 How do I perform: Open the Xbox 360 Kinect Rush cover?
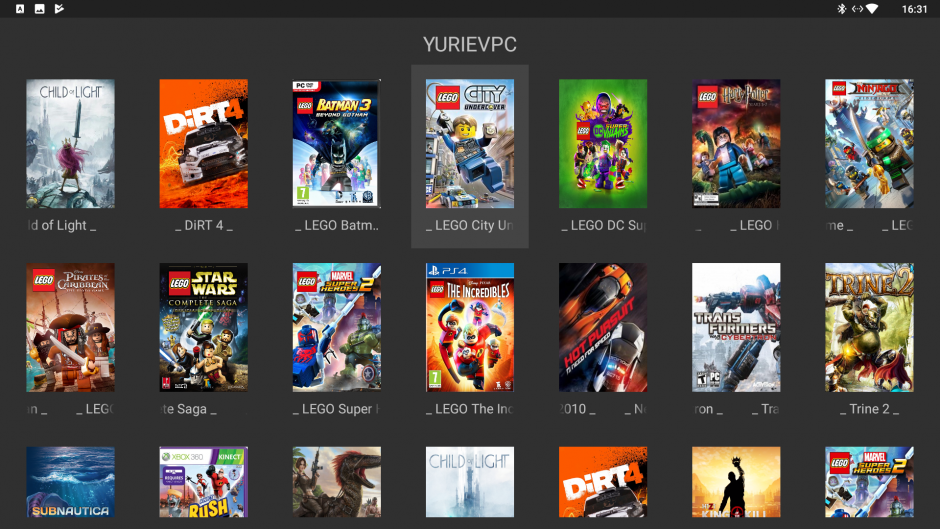pyautogui.click(x=203, y=482)
